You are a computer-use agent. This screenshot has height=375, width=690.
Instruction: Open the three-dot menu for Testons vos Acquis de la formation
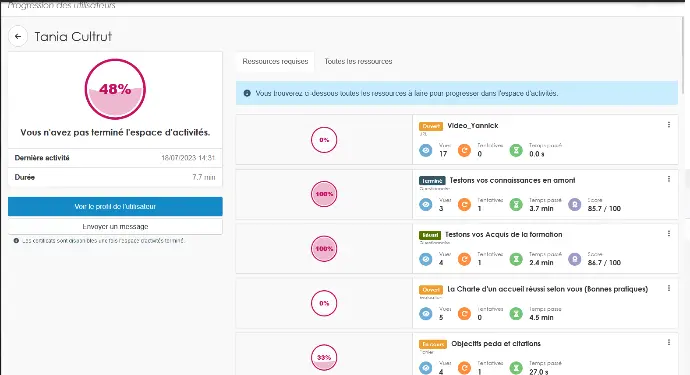pyautogui.click(x=668, y=234)
